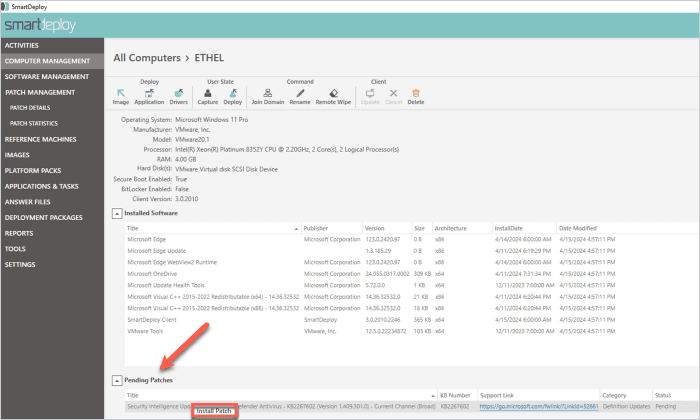Screen dimensions: 700x420
Task: Open Reference Machines section
Action: point(52,139)
